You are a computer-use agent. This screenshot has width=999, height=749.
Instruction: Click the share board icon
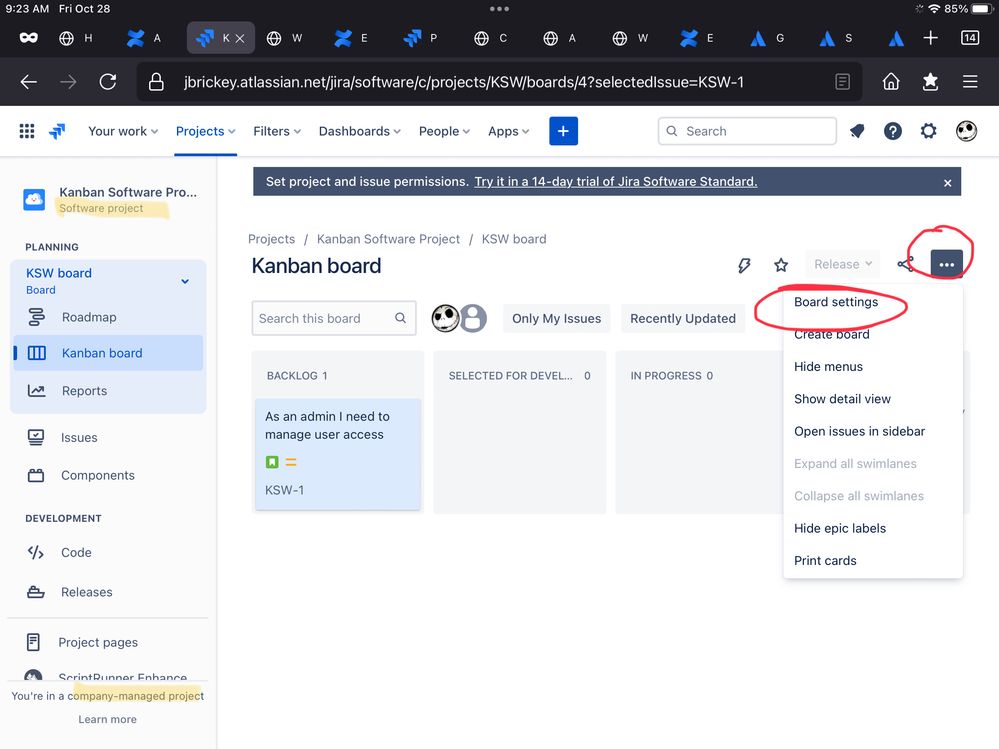905,264
